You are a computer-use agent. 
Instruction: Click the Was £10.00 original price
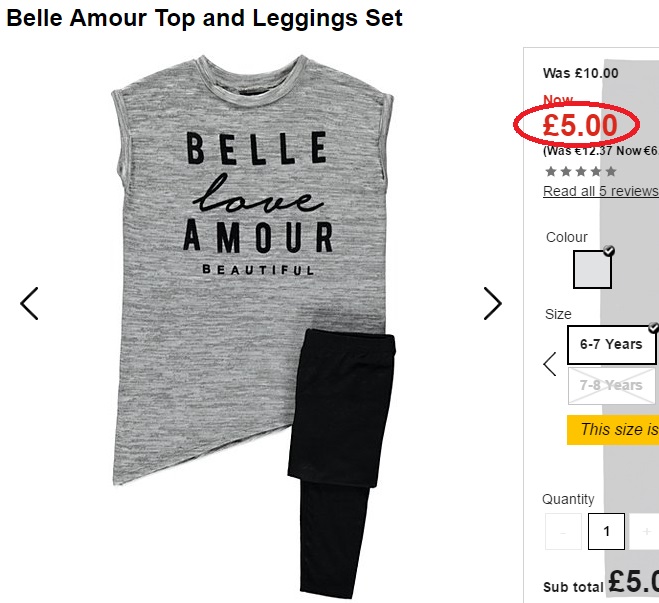click(x=580, y=73)
